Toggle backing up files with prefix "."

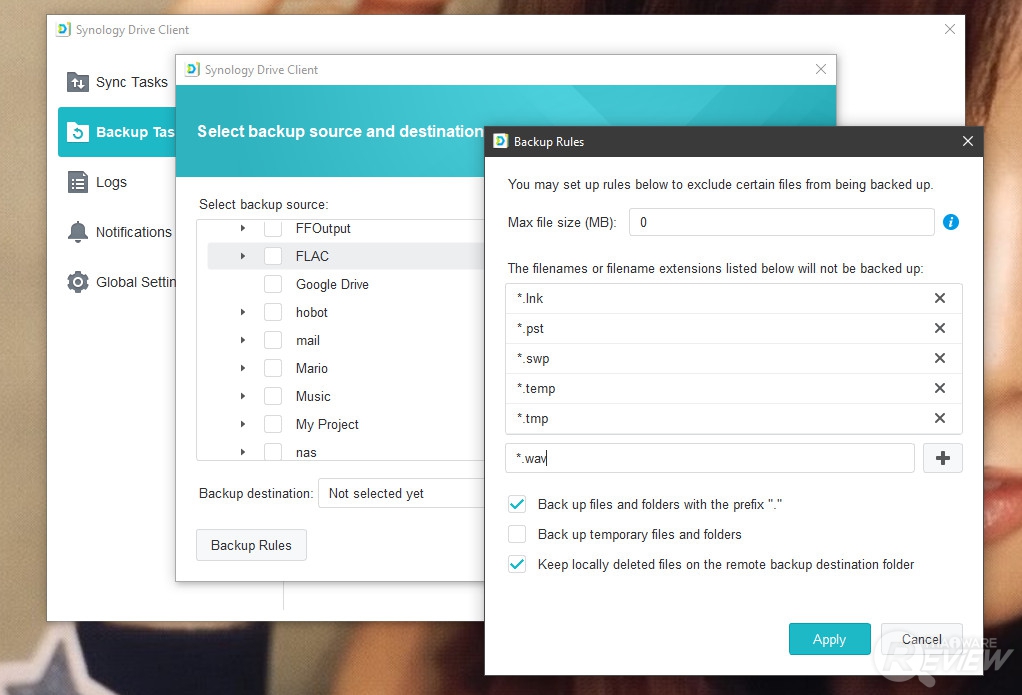[517, 504]
